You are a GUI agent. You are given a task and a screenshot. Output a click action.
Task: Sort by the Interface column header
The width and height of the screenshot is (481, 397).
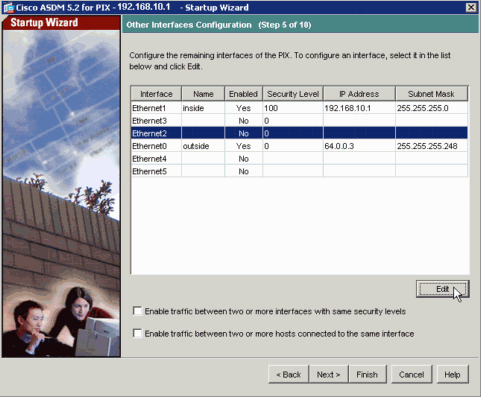tap(156, 94)
